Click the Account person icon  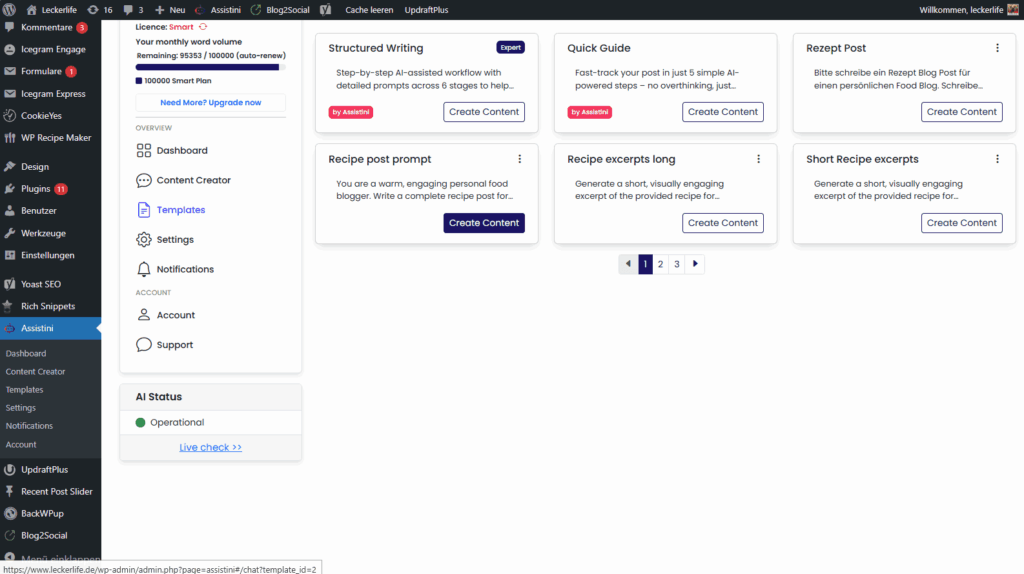click(144, 315)
